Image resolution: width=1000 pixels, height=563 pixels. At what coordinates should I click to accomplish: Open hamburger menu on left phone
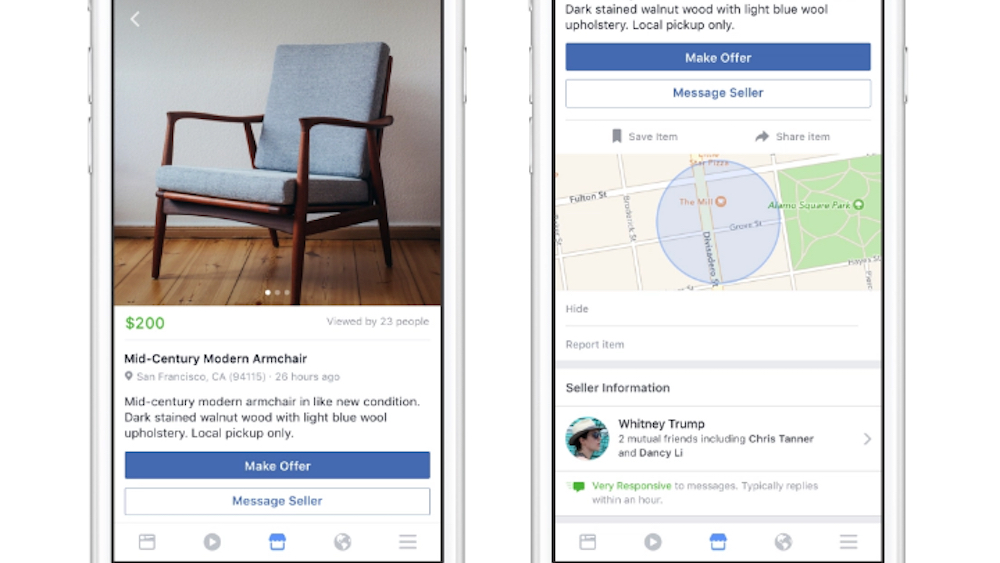pyautogui.click(x=408, y=542)
